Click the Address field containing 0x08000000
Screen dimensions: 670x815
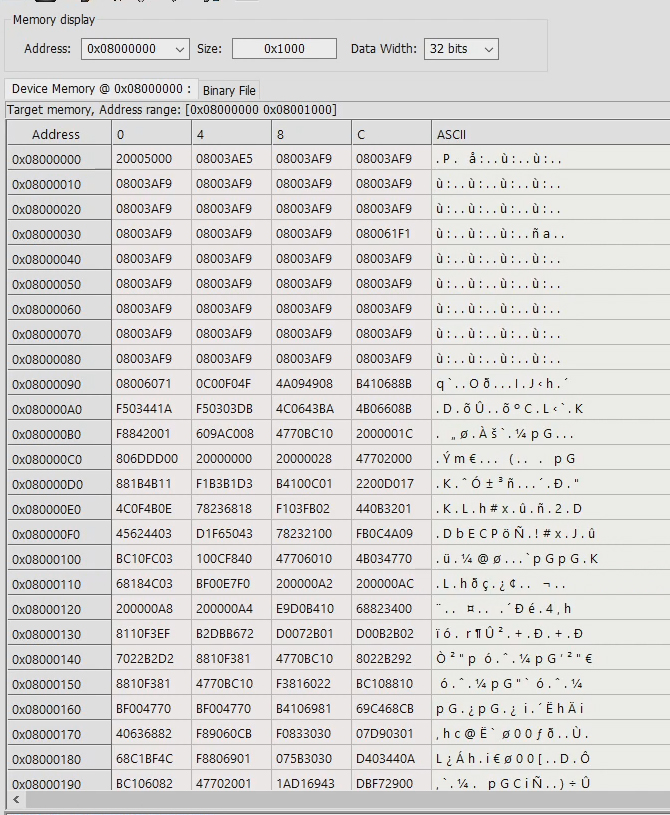(127, 49)
